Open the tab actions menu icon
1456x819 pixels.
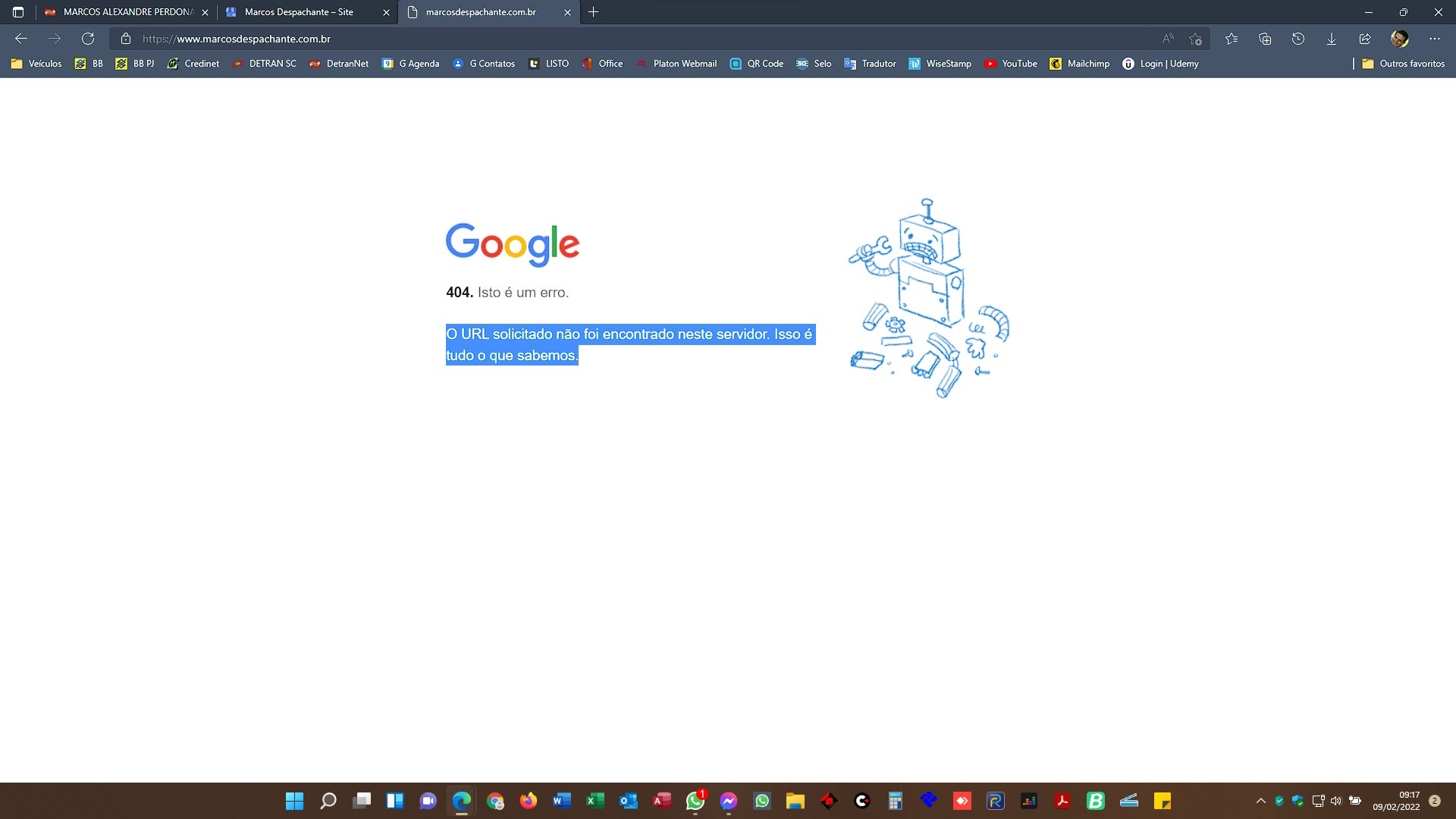click(x=18, y=12)
